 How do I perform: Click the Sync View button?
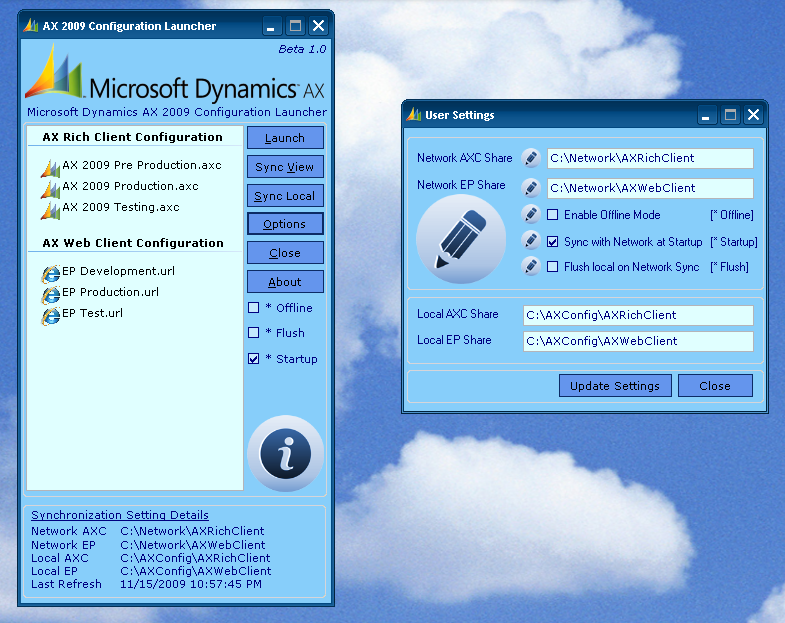[x=285, y=167]
